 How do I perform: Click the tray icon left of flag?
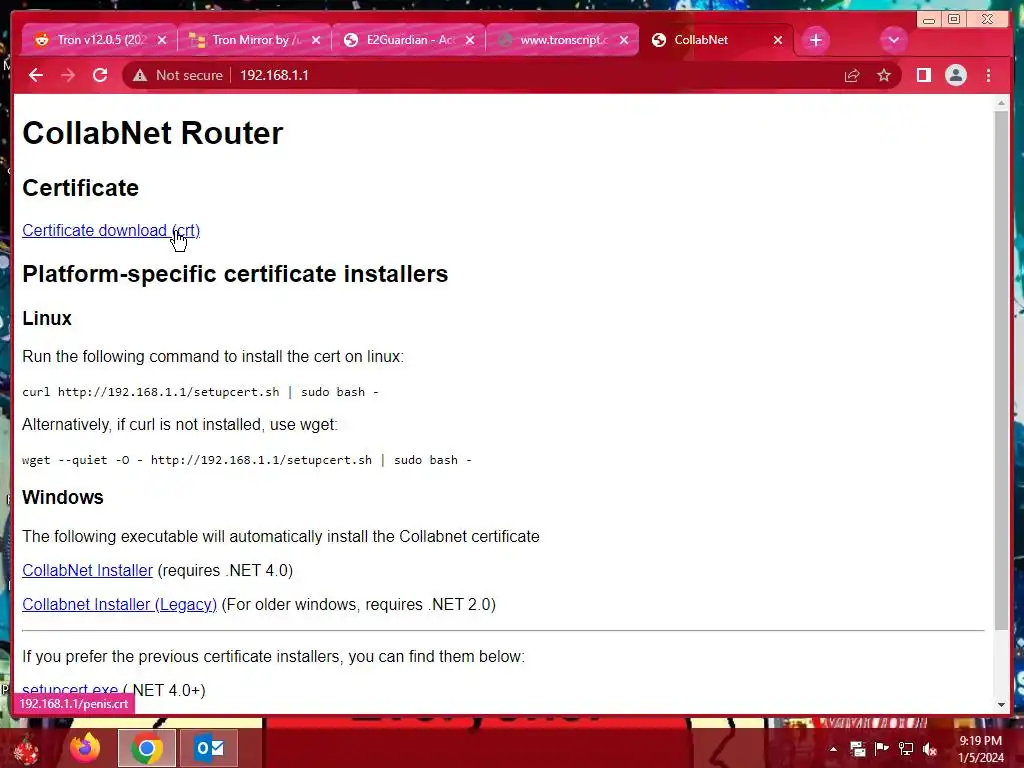point(857,749)
